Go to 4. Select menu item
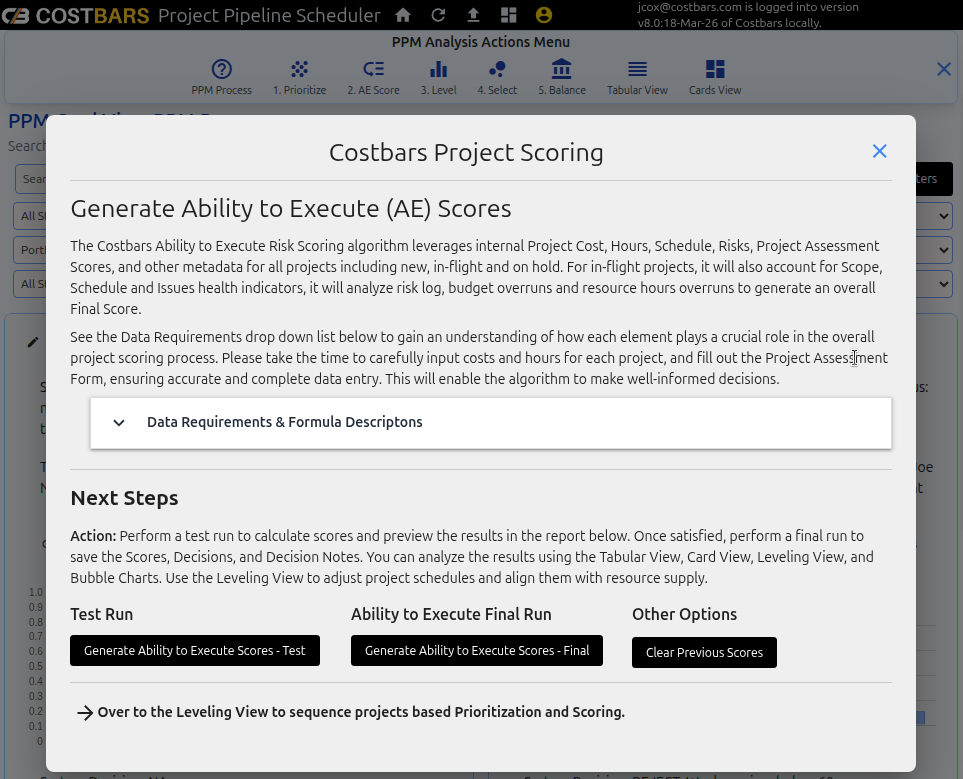 tap(497, 70)
